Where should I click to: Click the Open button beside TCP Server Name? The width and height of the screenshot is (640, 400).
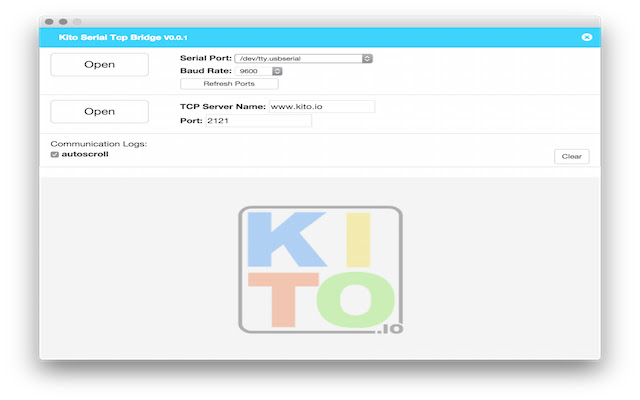pyautogui.click(x=100, y=111)
